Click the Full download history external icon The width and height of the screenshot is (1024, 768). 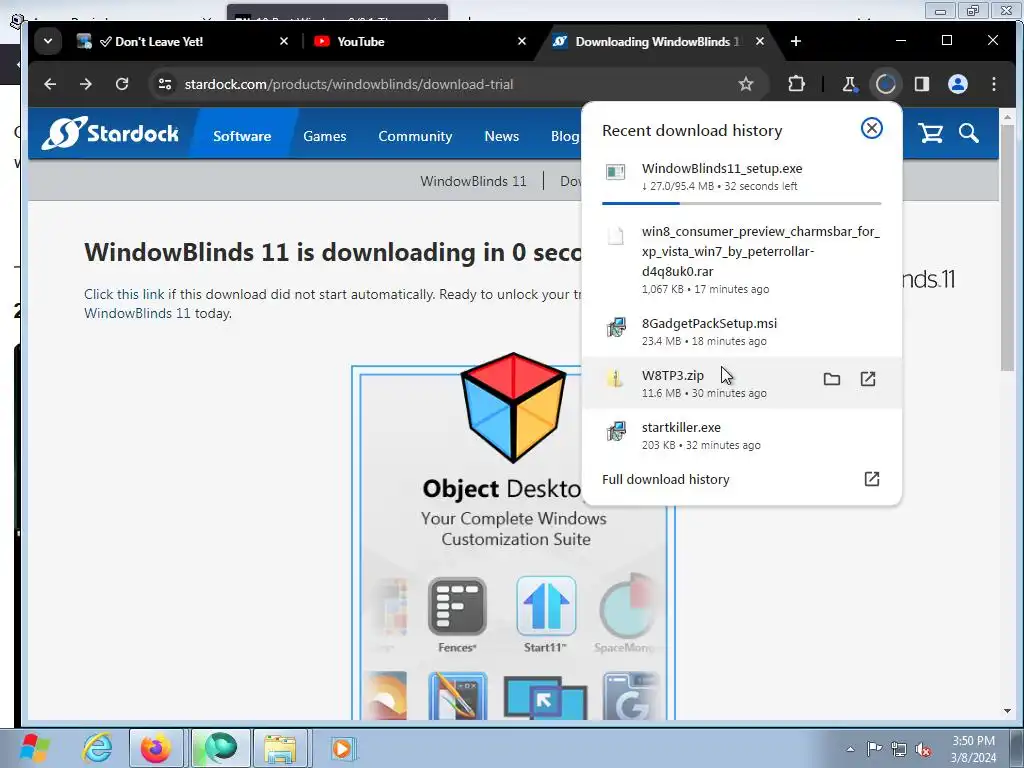[872, 479]
